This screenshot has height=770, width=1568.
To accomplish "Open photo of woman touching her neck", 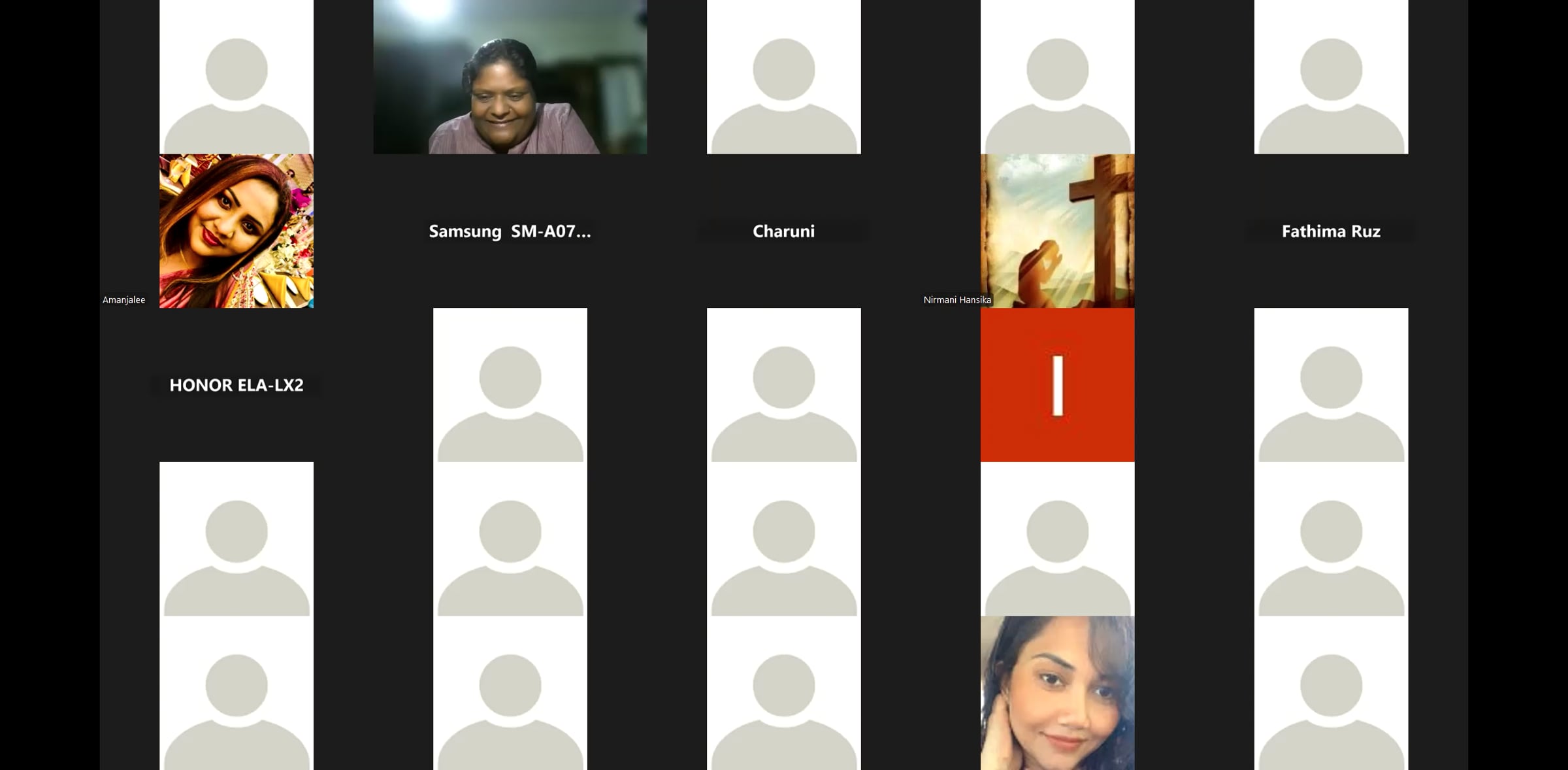I will point(1057,693).
